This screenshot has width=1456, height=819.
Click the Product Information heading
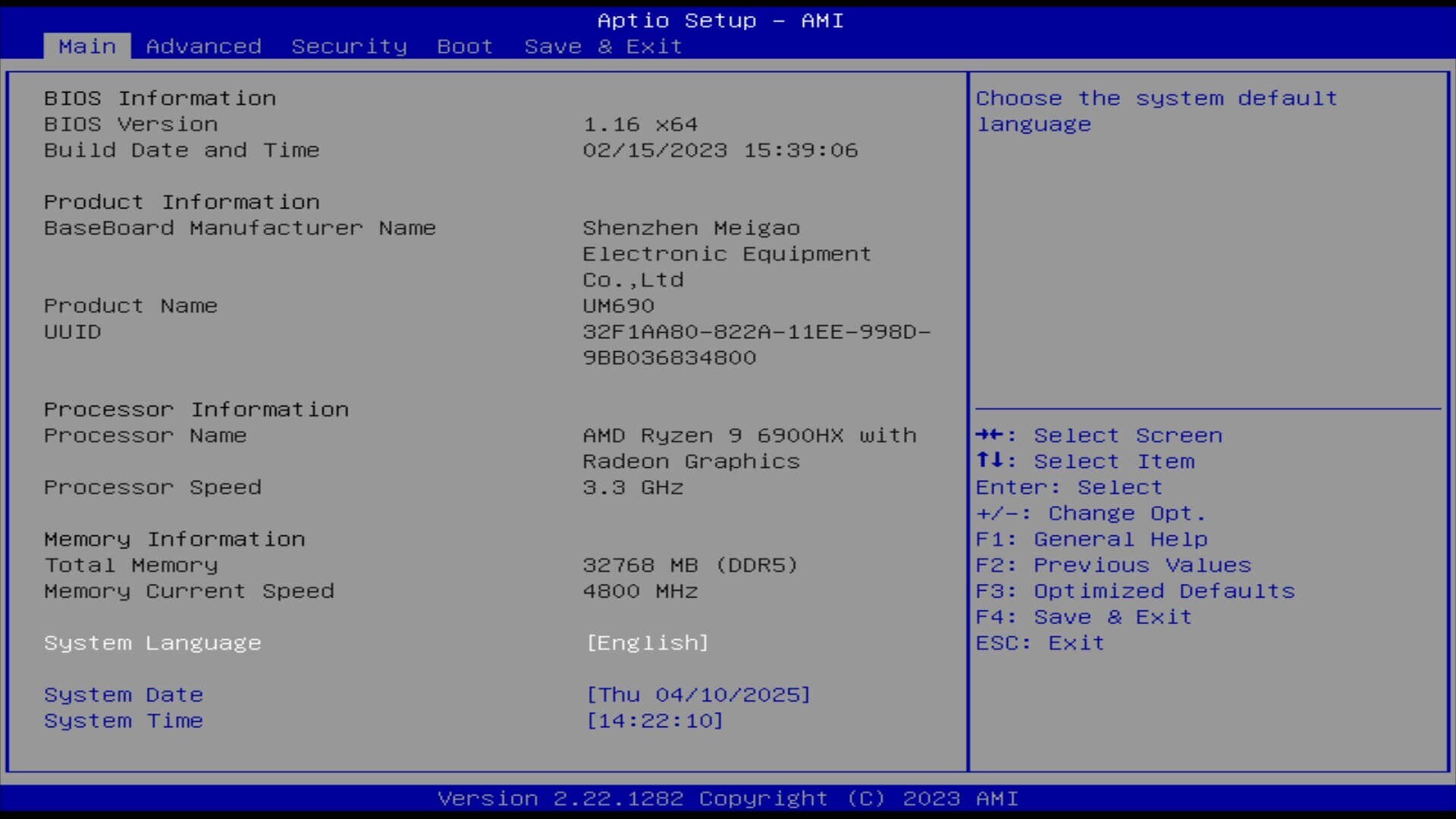pos(182,202)
